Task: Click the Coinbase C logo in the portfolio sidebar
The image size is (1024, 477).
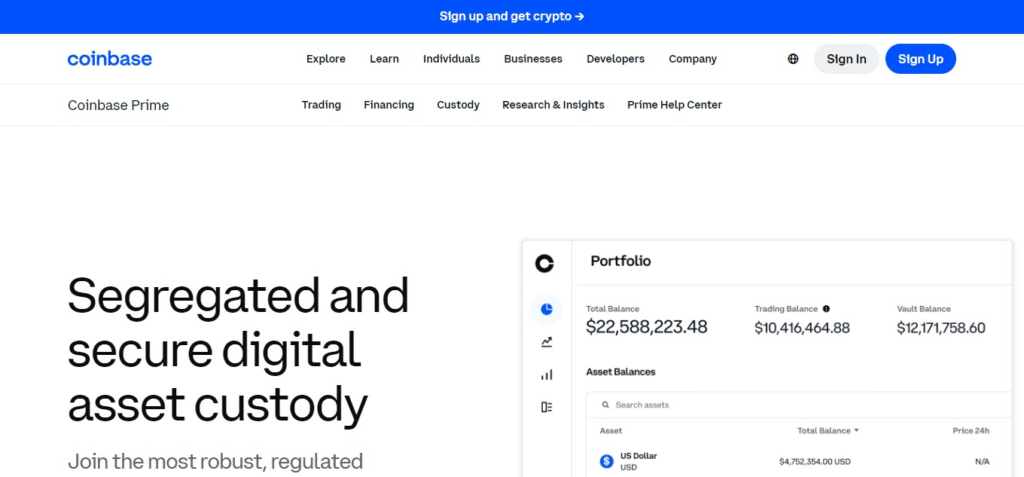Action: pos(545,263)
